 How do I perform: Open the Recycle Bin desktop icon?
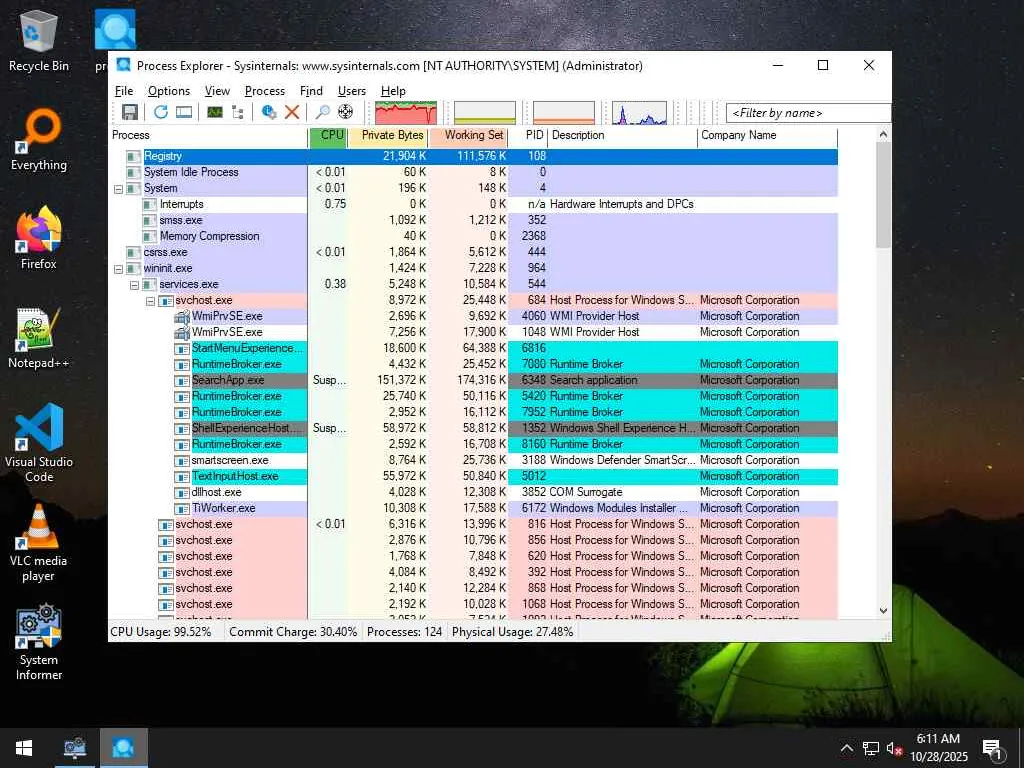point(39,40)
